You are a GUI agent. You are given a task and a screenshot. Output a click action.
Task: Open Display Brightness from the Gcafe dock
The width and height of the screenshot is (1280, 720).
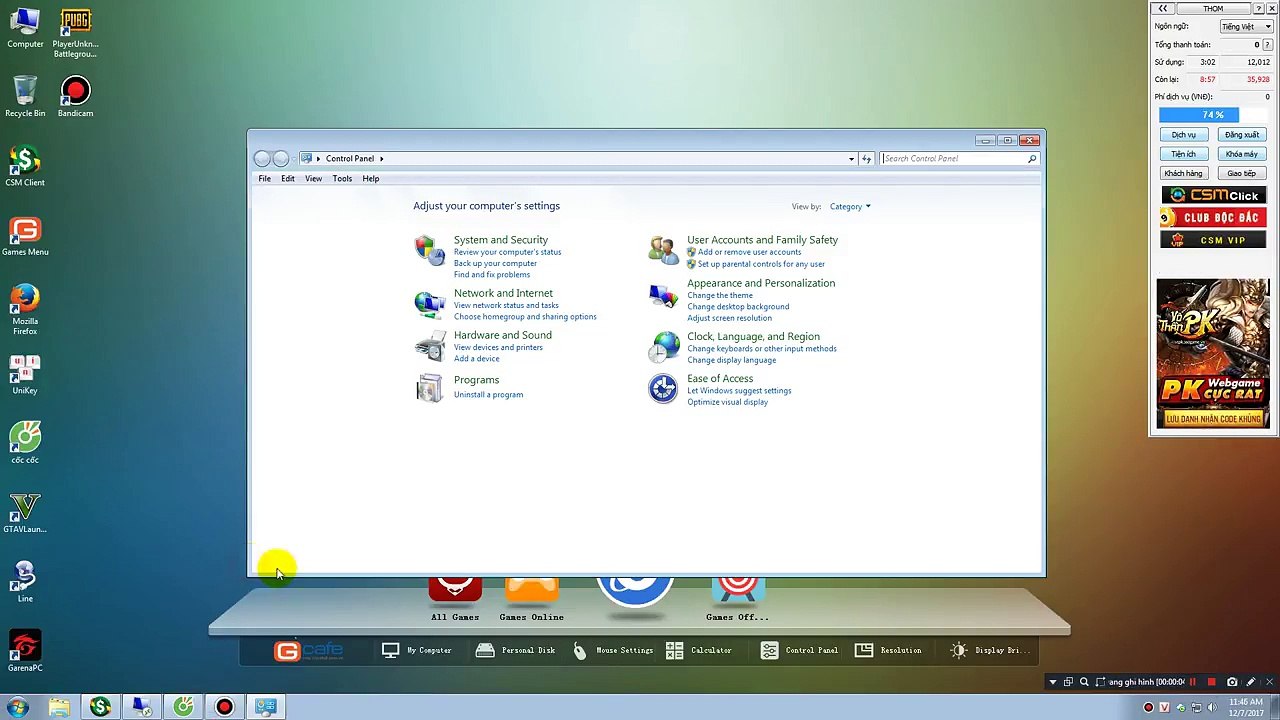pos(988,650)
